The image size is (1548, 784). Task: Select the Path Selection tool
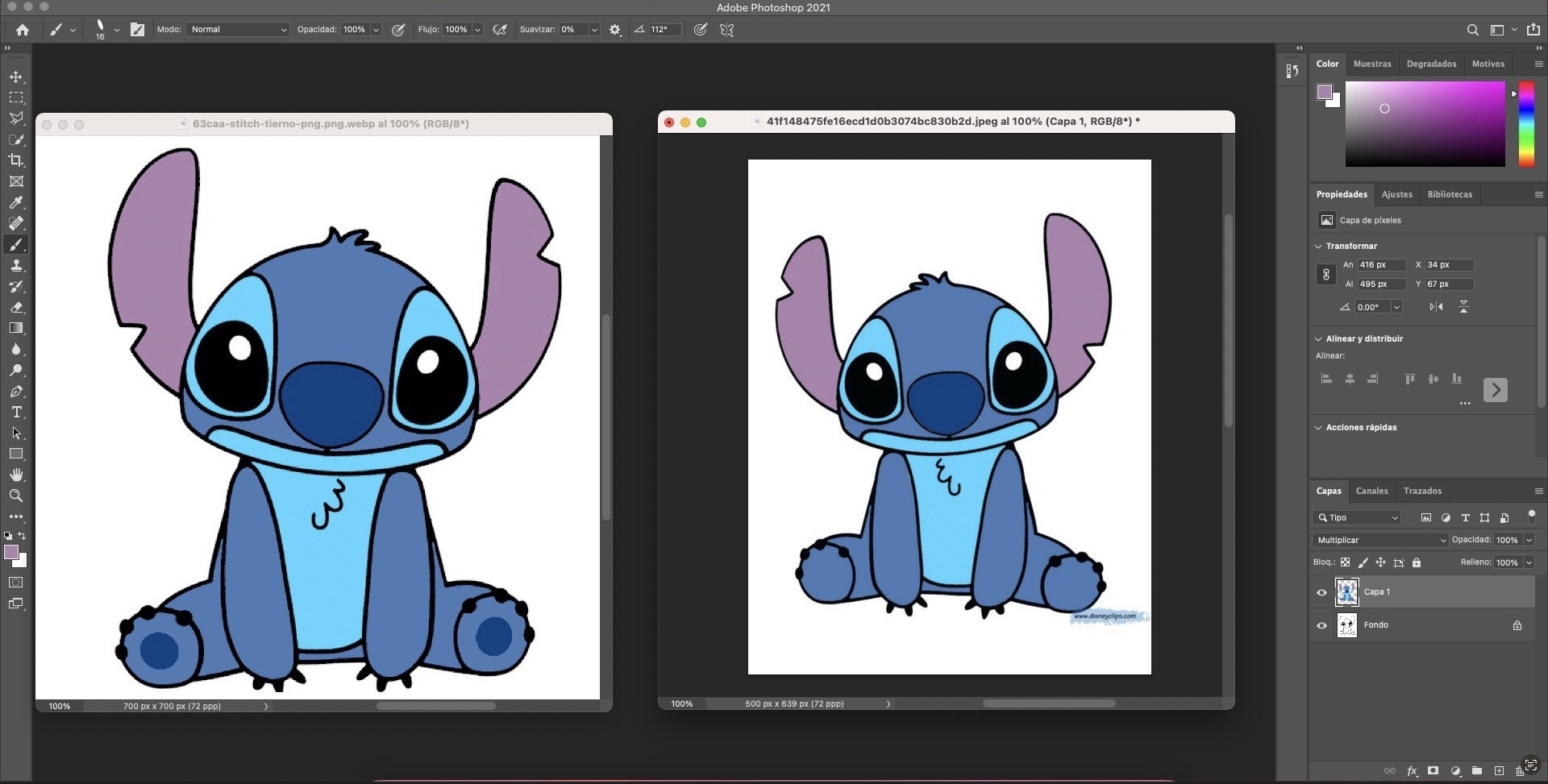(16, 433)
